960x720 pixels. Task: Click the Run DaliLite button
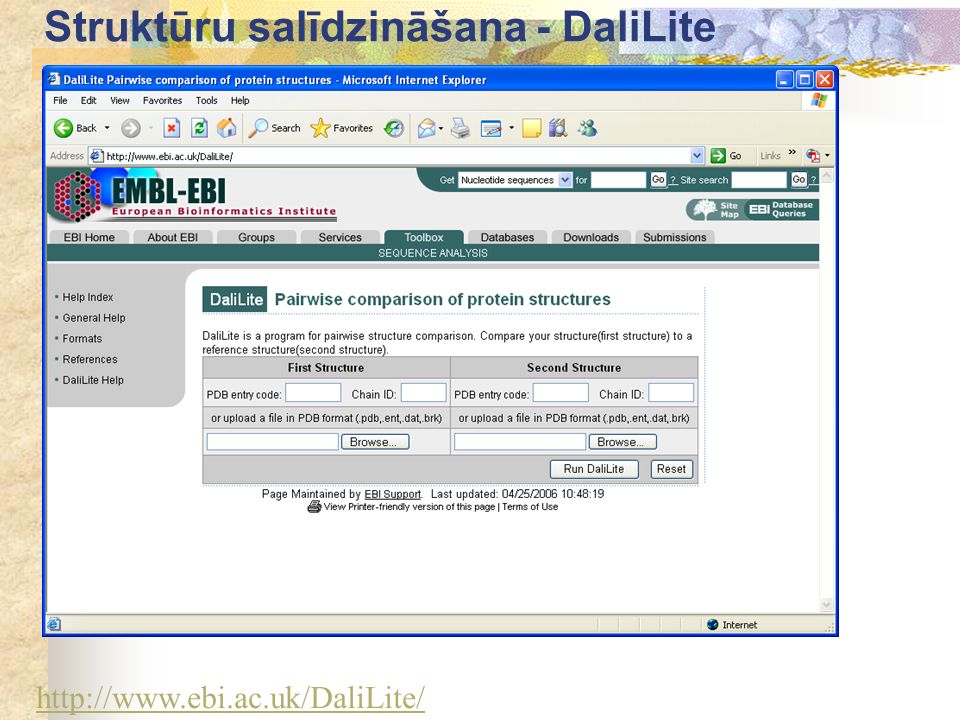594,469
